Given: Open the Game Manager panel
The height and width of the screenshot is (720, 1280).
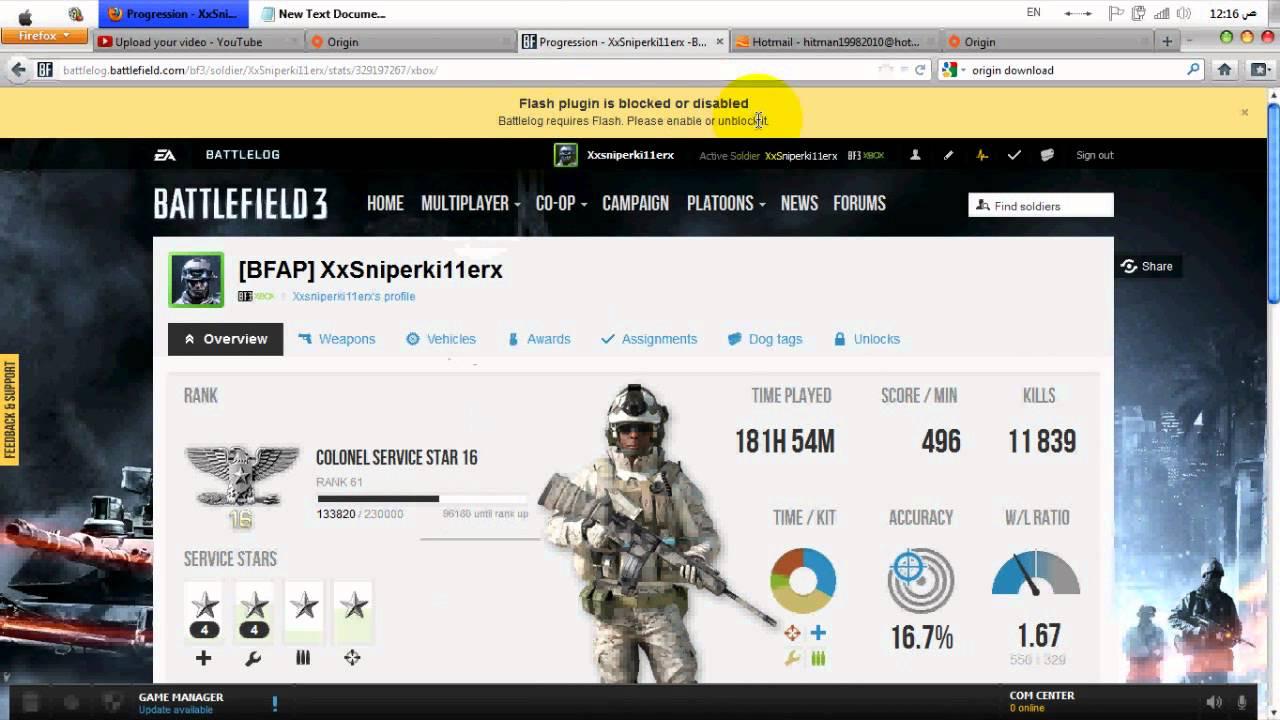Looking at the screenshot, I should (x=181, y=702).
